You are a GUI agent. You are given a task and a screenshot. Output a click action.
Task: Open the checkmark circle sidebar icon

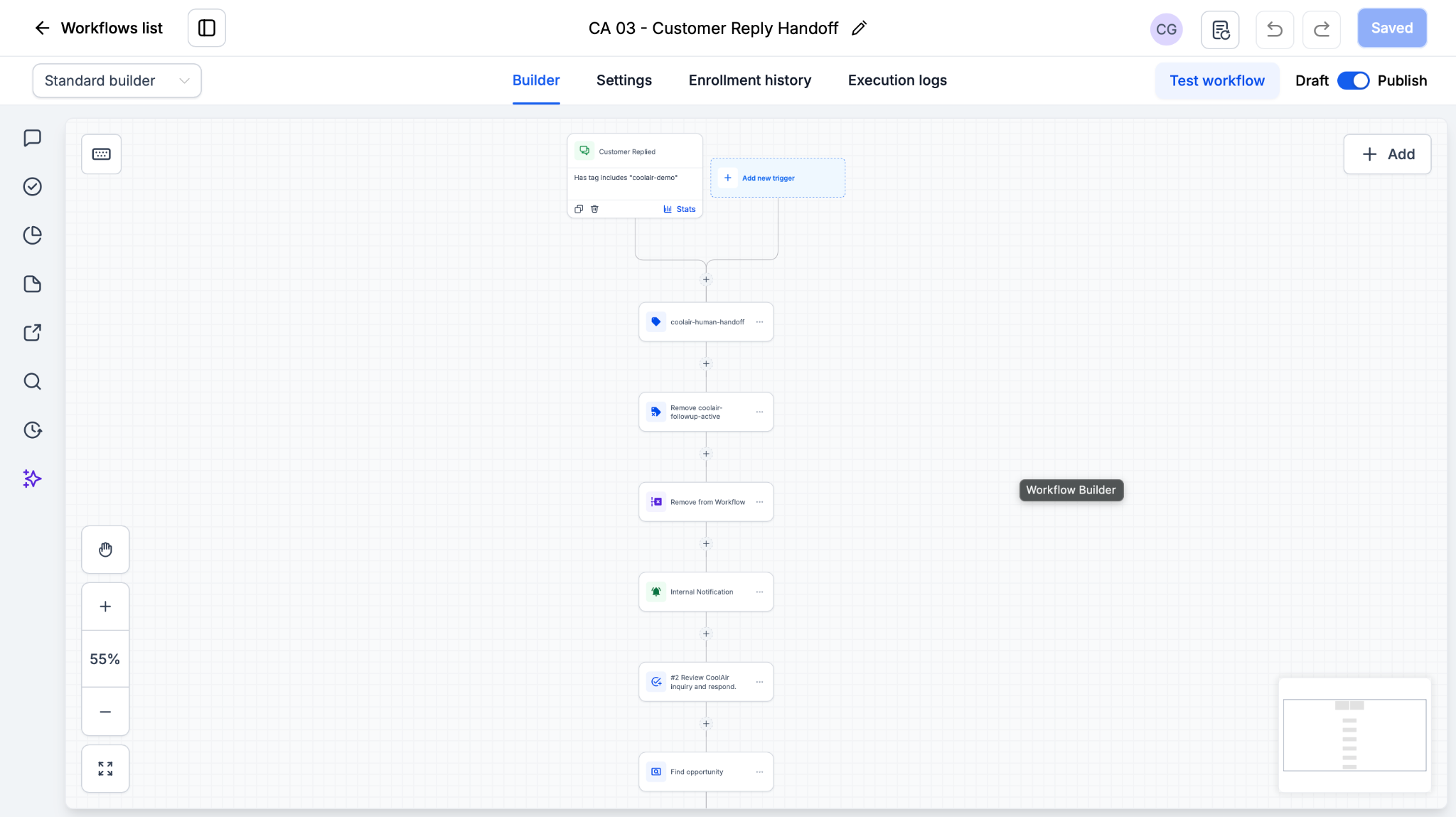tap(33, 186)
